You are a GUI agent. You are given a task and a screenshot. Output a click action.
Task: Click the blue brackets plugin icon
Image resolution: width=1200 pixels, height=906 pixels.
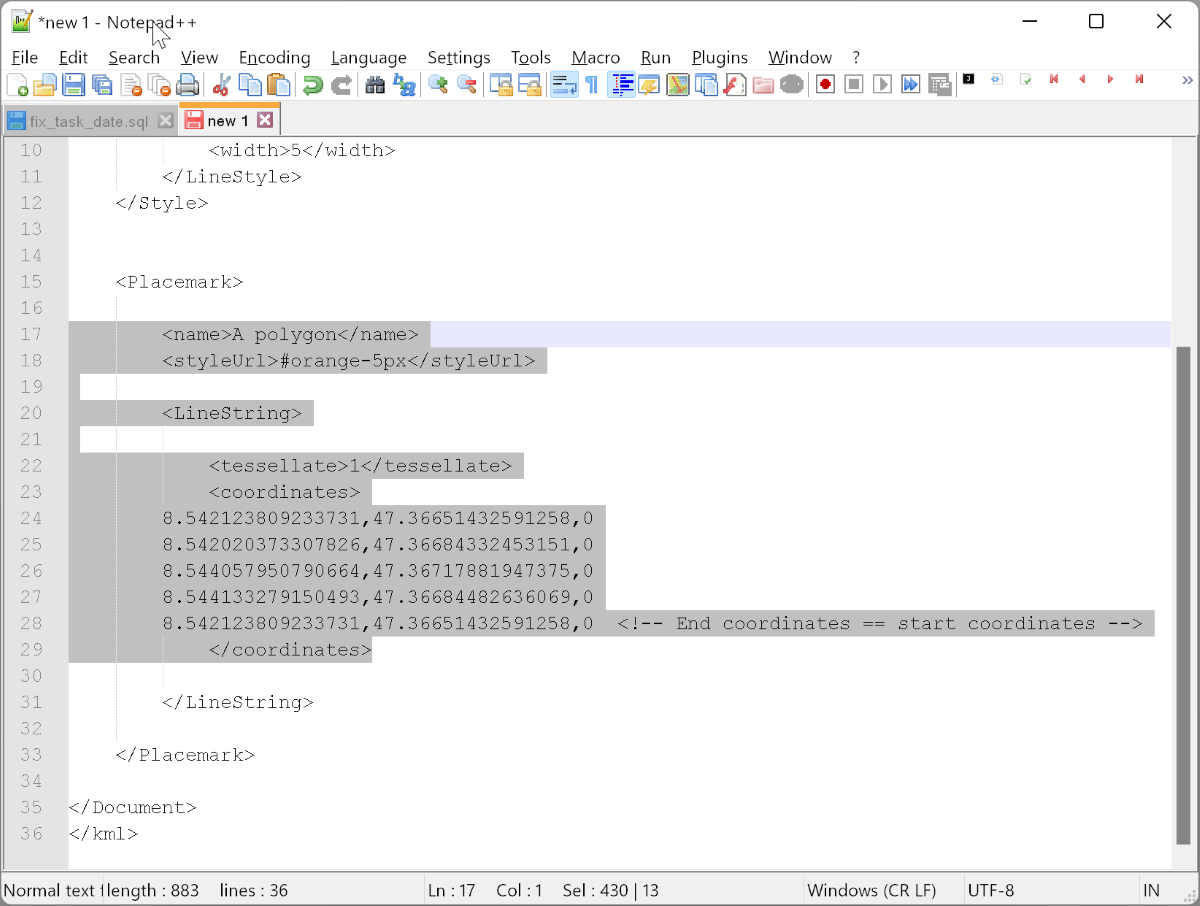[996, 79]
